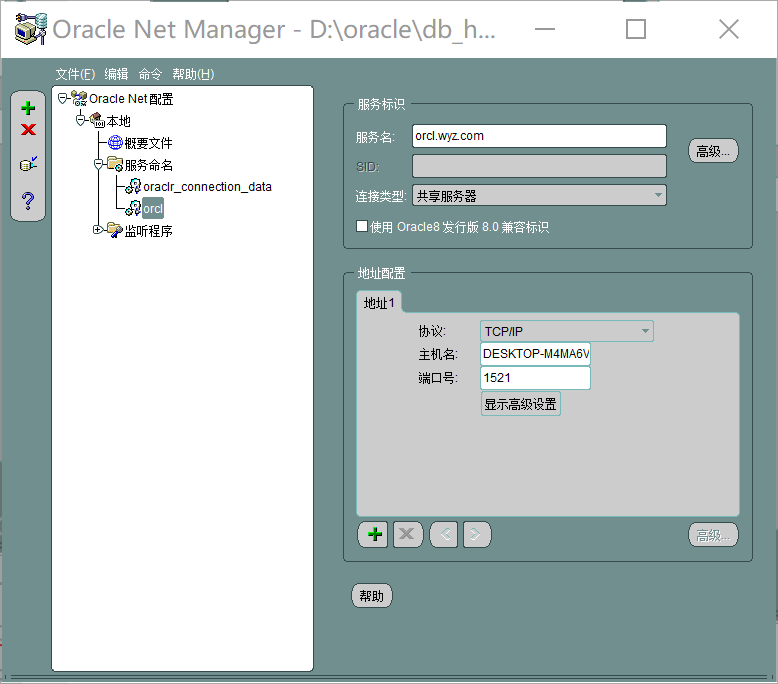This screenshot has height=684, width=778.
Task: Open the 连接类型 dropdown showing 共享服务器
Action: pos(539,195)
